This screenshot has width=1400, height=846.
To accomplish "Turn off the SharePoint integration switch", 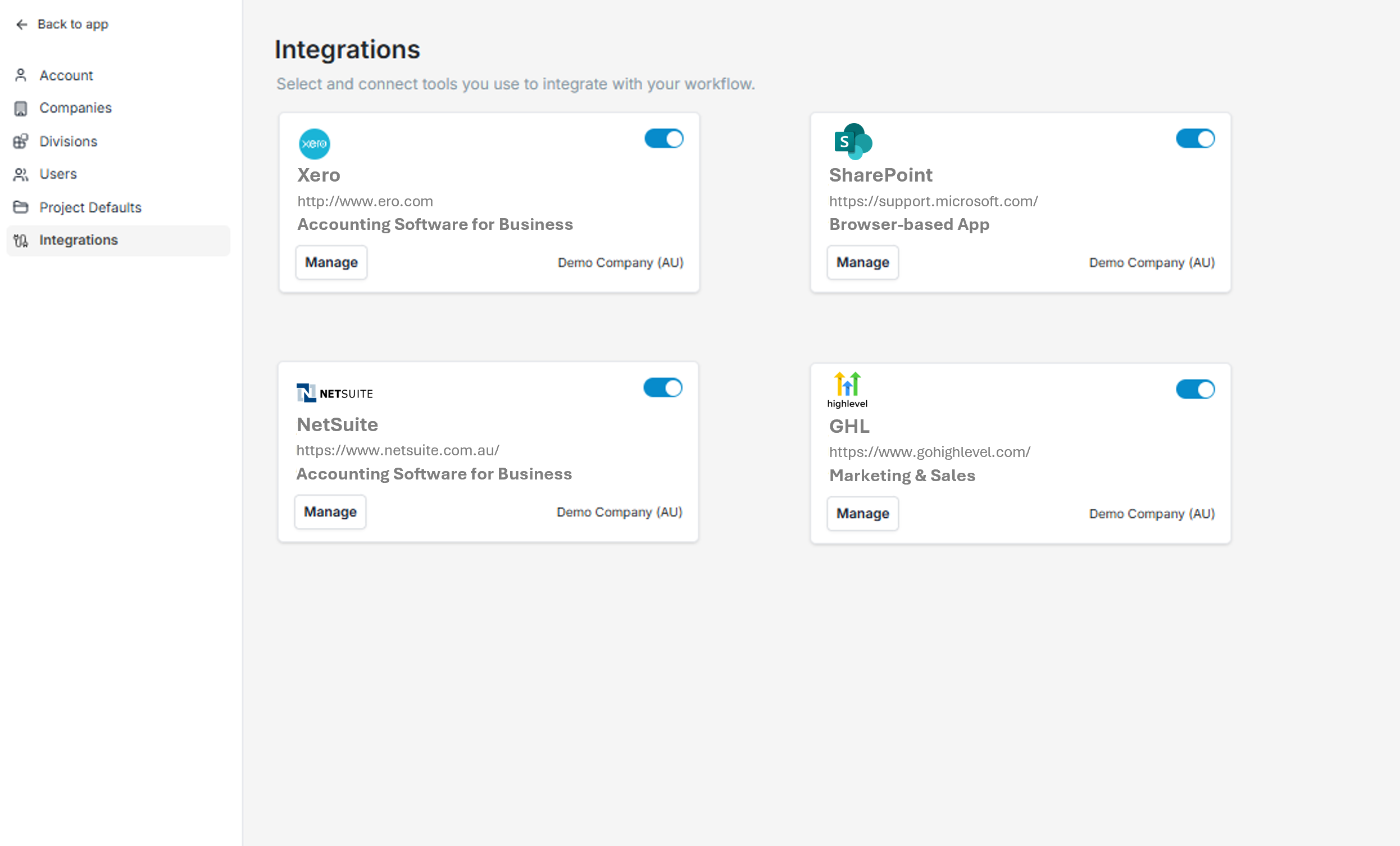I will tap(1195, 139).
